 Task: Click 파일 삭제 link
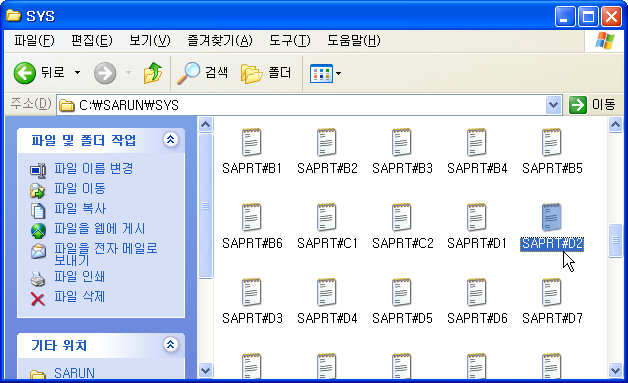pyautogui.click(x=80, y=296)
